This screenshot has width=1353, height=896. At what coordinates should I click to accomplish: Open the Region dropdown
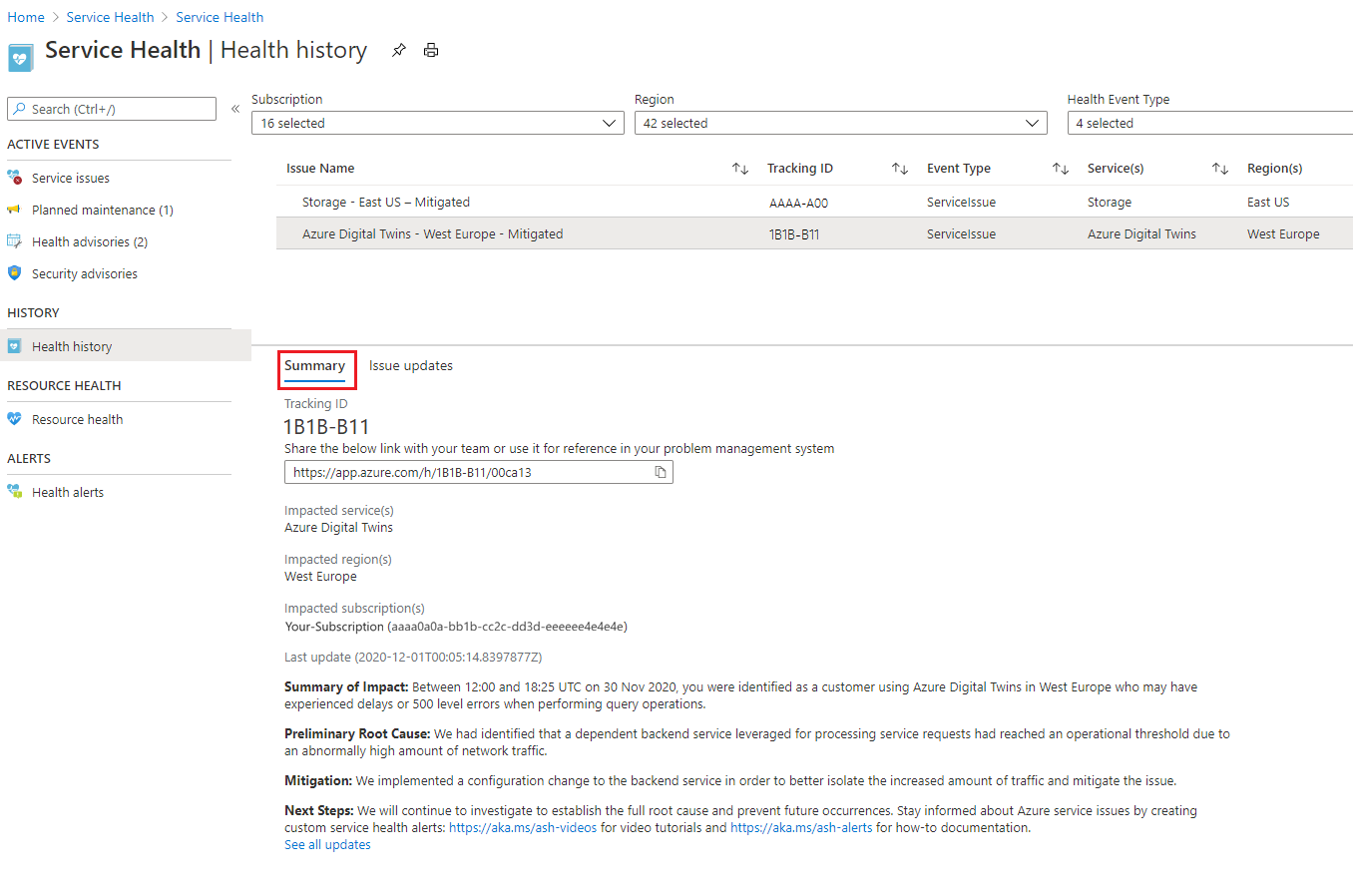841,123
